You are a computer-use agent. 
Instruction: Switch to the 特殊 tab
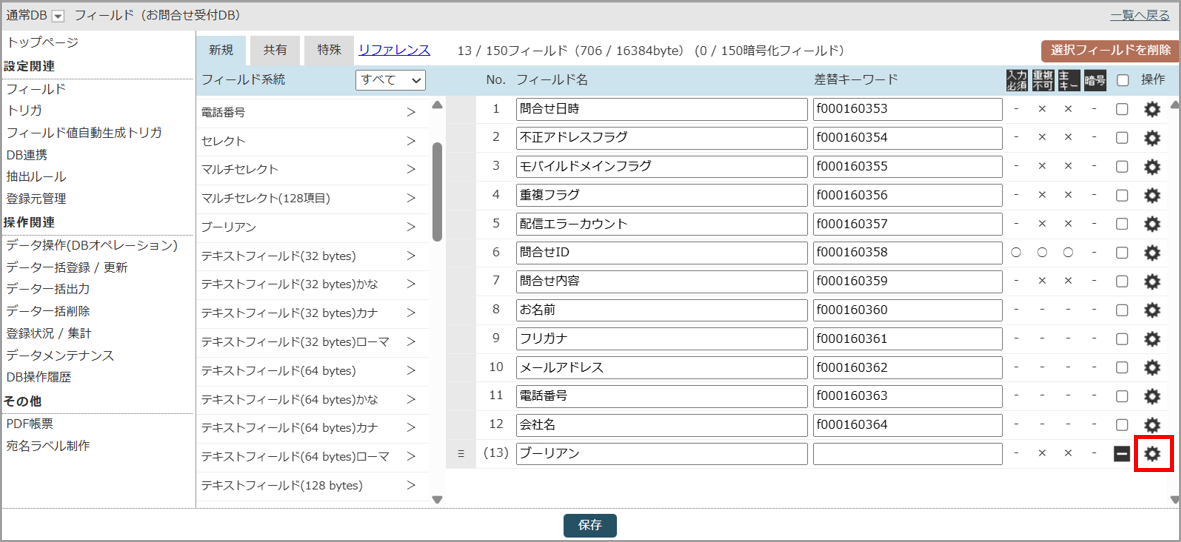(328, 50)
